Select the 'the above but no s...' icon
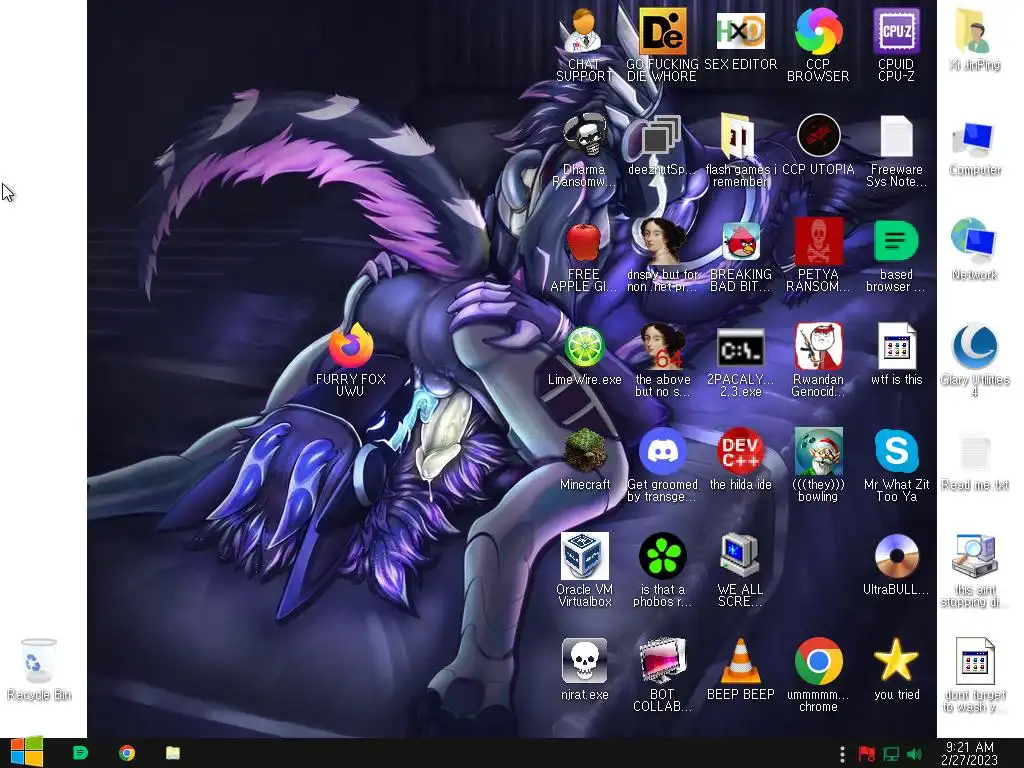 pos(662,360)
